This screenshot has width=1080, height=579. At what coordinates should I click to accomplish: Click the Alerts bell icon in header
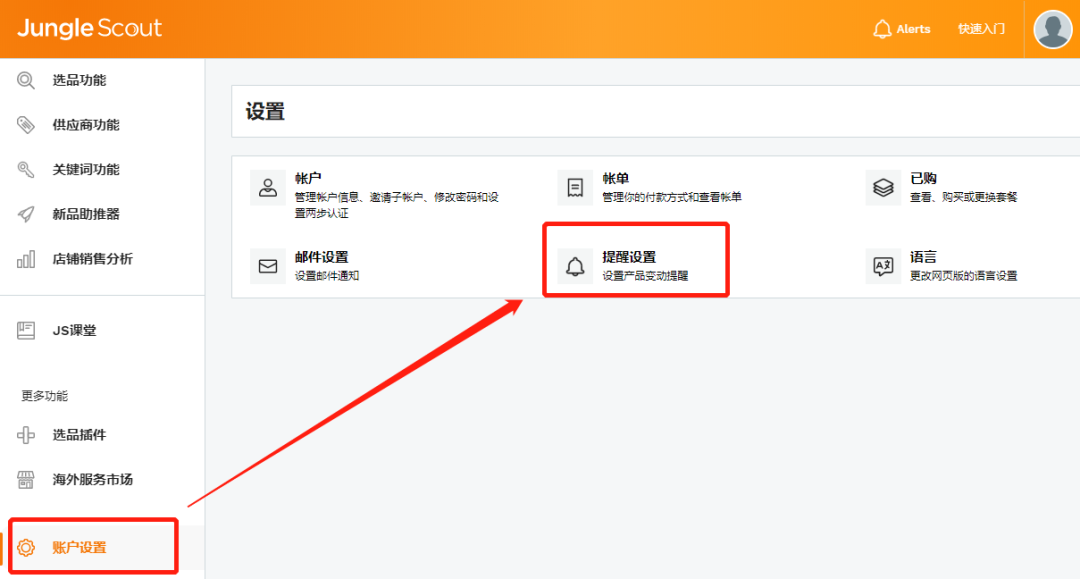click(x=882, y=29)
